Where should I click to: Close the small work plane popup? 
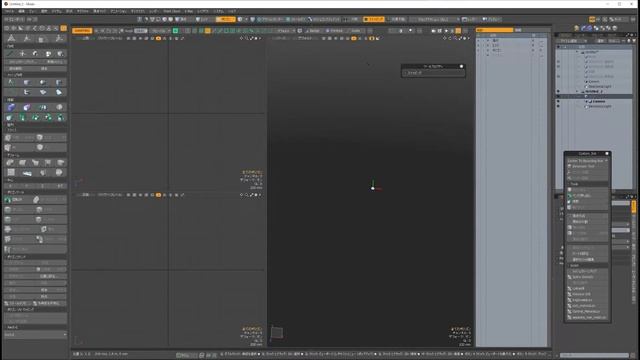pos(462,67)
